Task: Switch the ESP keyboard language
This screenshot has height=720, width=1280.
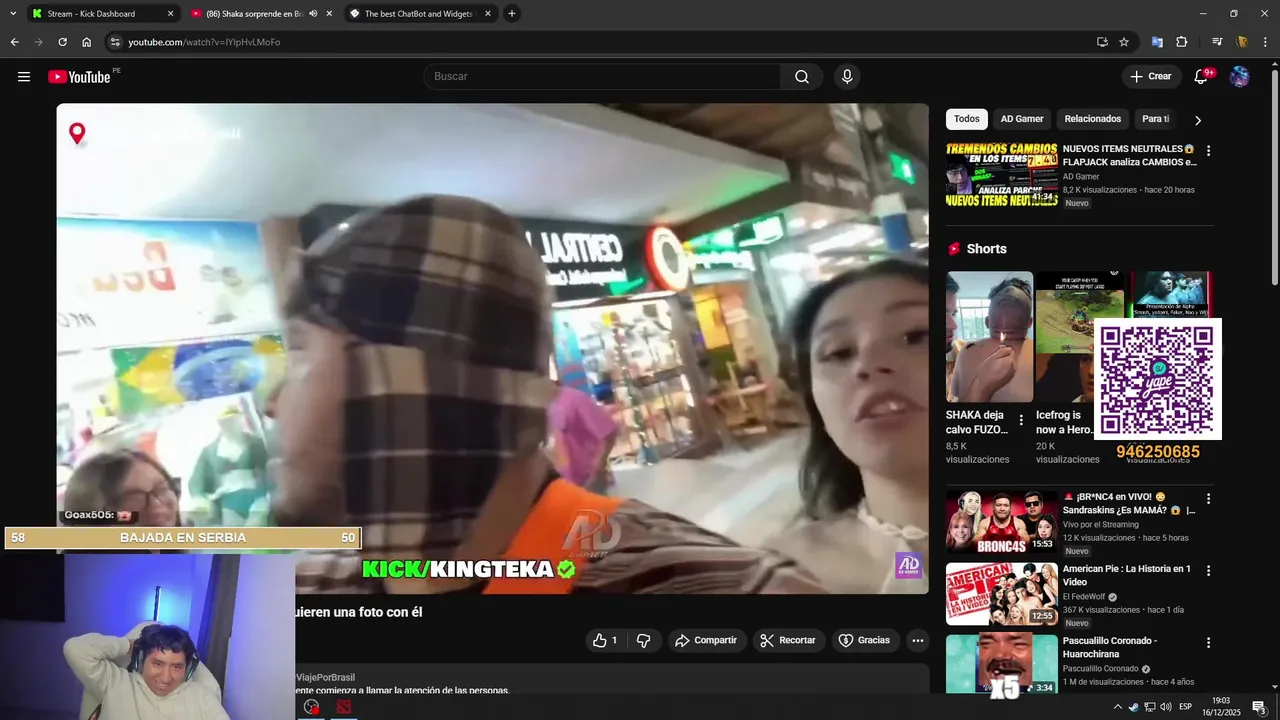Action: click(x=1186, y=707)
